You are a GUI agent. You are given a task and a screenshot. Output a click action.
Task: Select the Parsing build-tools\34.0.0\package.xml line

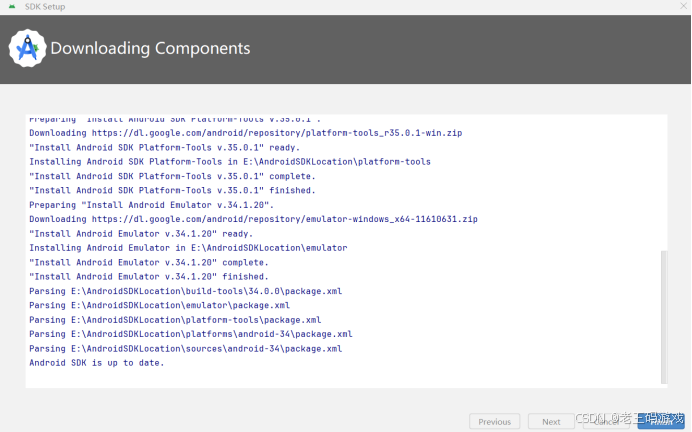pos(185,291)
